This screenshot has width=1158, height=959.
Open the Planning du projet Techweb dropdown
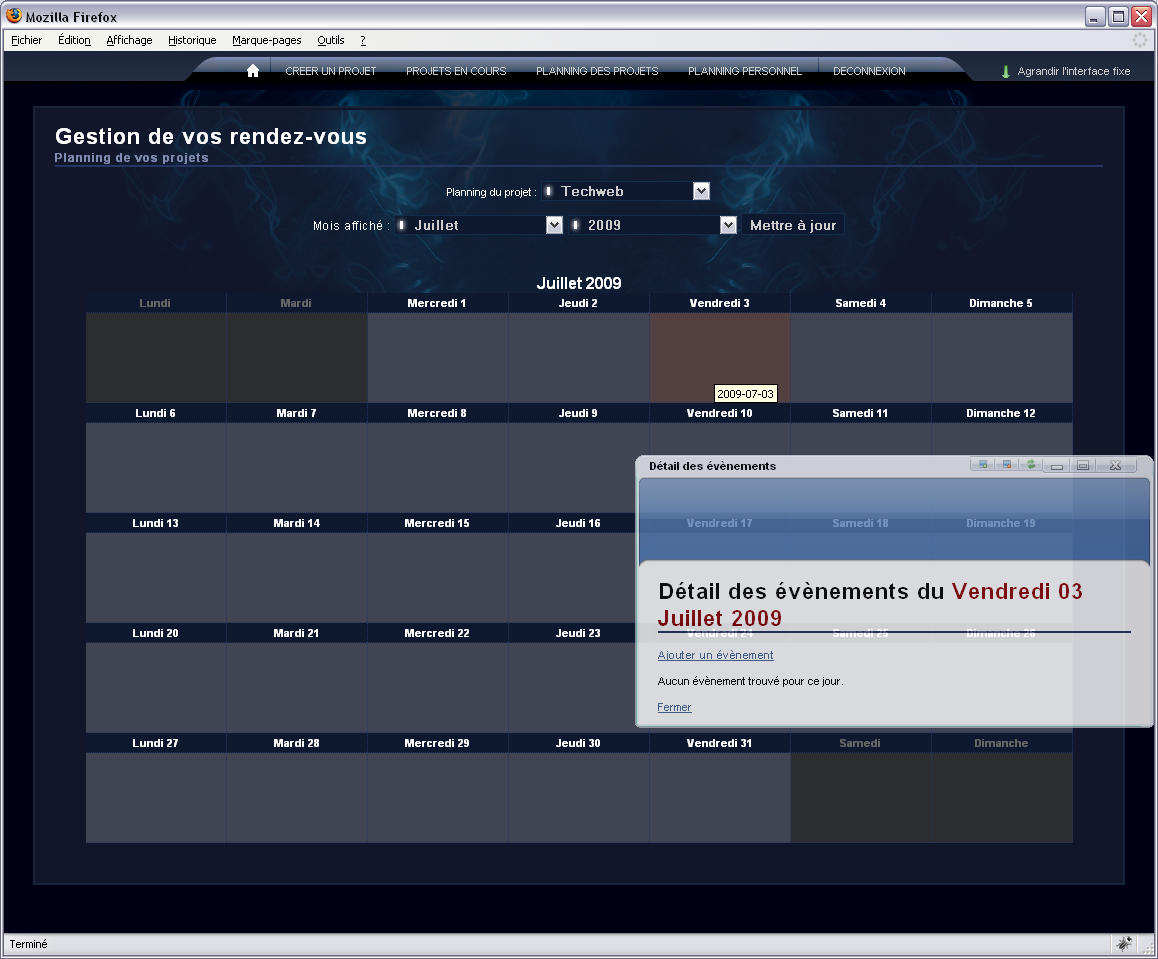click(701, 191)
